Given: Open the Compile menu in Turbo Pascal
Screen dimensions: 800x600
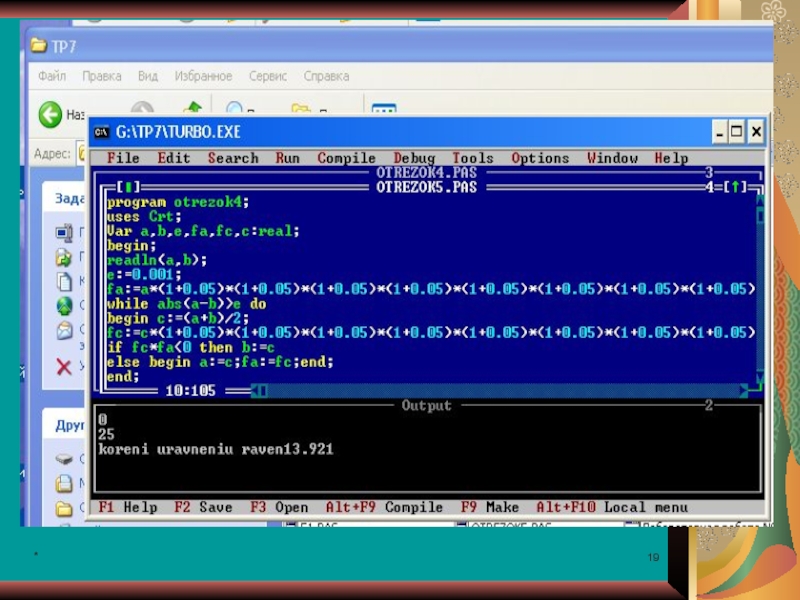Looking at the screenshot, I should click(346, 158).
